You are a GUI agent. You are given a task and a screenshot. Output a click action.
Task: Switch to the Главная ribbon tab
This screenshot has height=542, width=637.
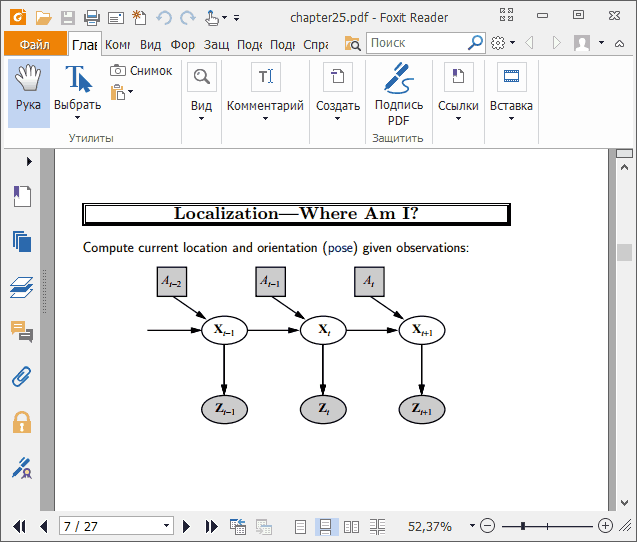point(84,44)
